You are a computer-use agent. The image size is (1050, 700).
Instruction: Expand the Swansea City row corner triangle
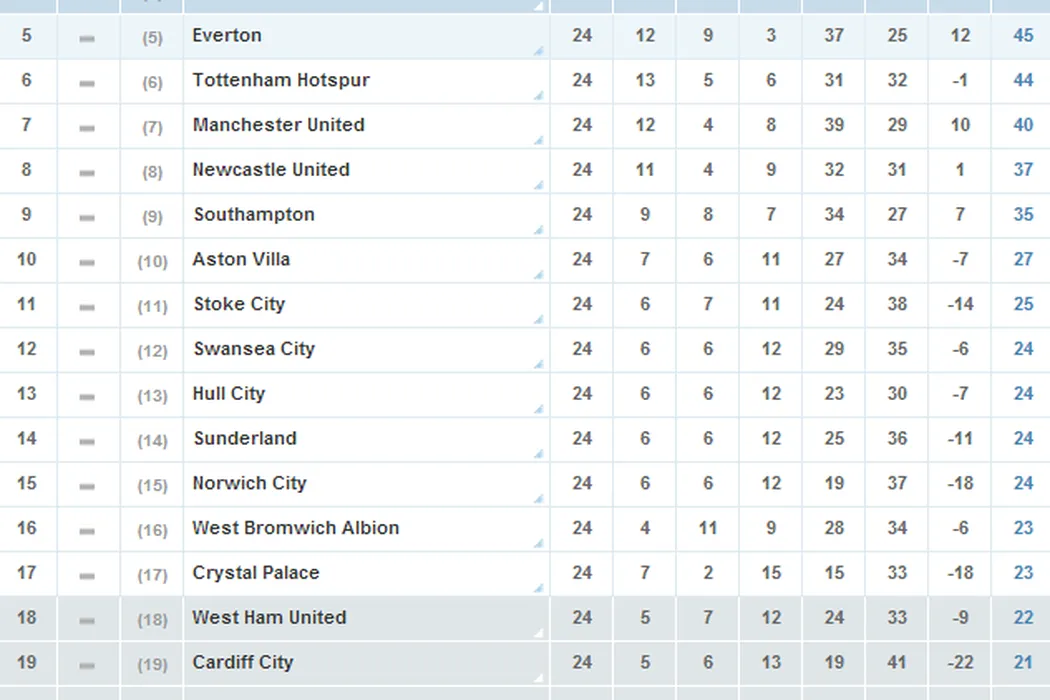pyautogui.click(x=539, y=364)
